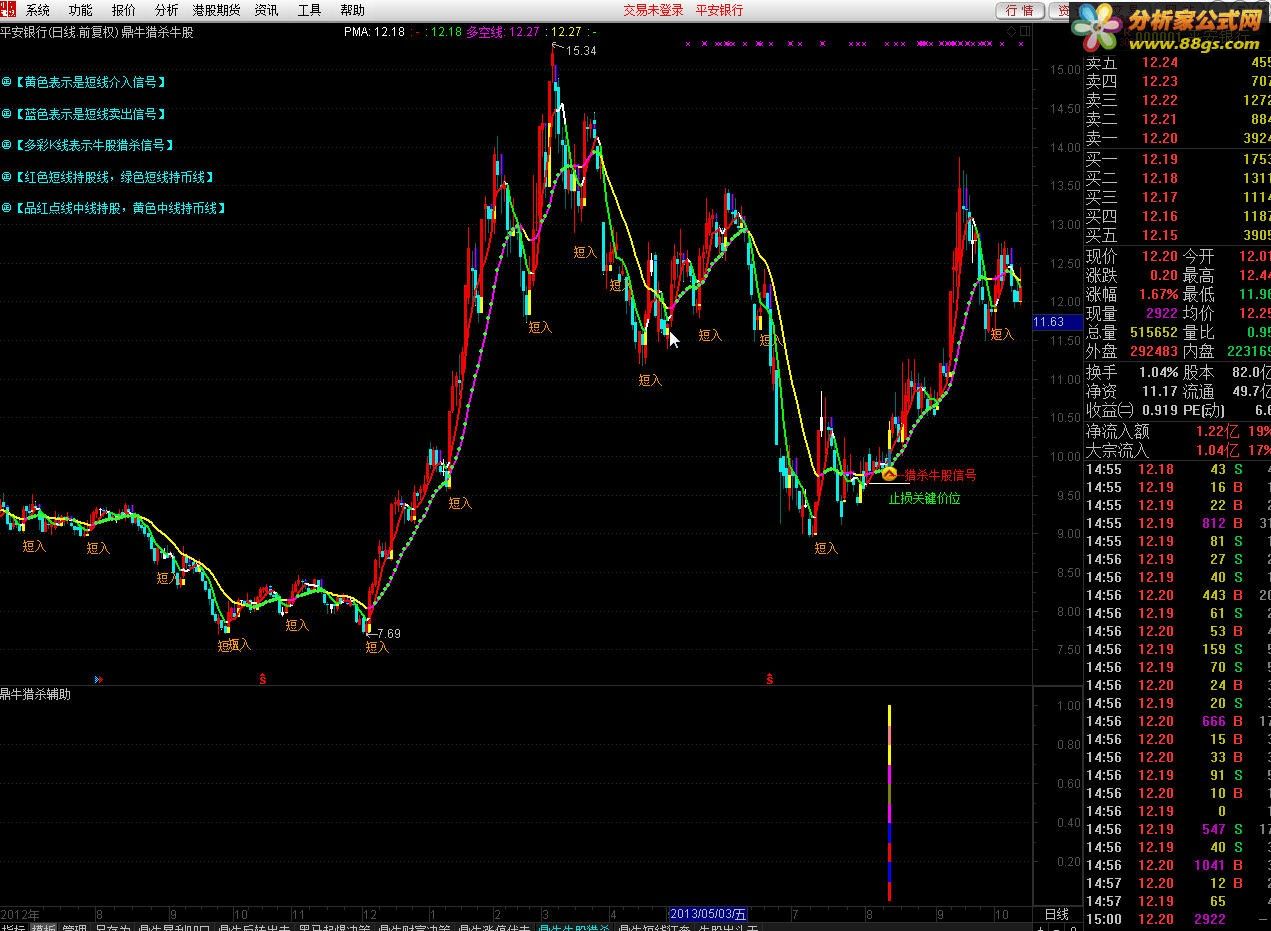This screenshot has height=931, width=1271.
Task: Click the 日线 period label
Action: pyautogui.click(x=1057, y=914)
